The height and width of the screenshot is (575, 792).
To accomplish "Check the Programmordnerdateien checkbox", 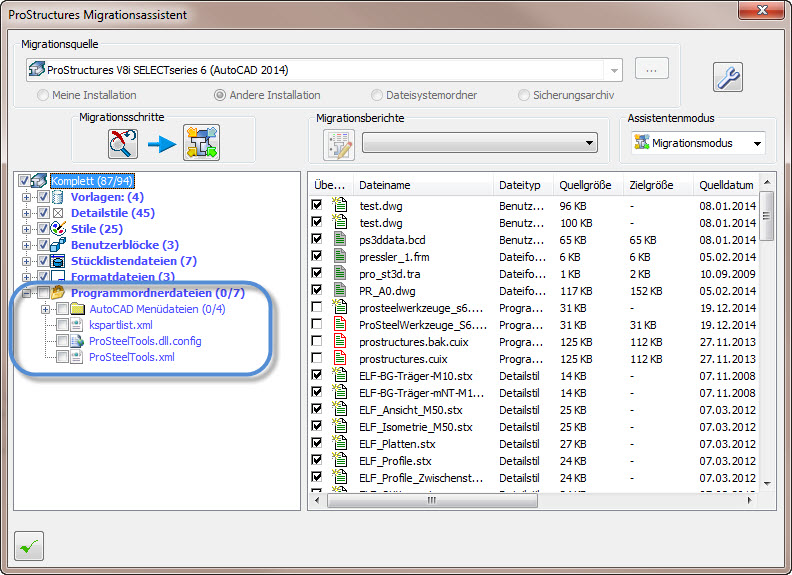I will pos(43,293).
